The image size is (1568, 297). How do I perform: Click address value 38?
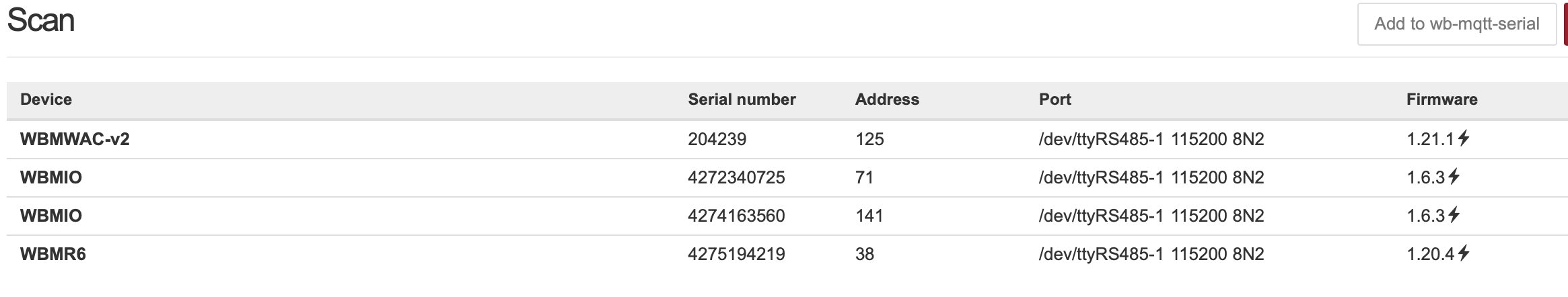[865, 255]
